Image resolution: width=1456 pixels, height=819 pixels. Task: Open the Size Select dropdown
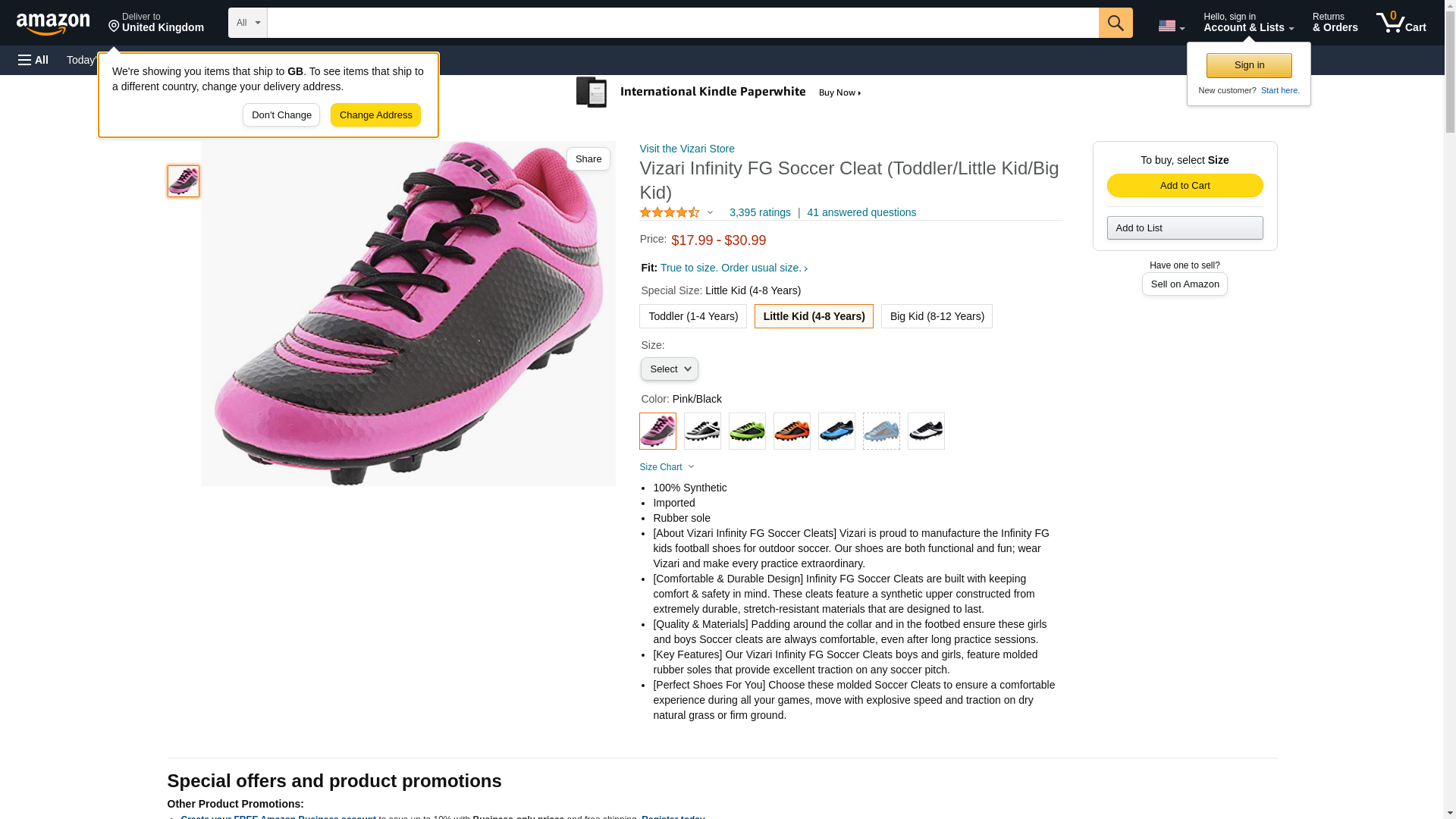point(669,369)
